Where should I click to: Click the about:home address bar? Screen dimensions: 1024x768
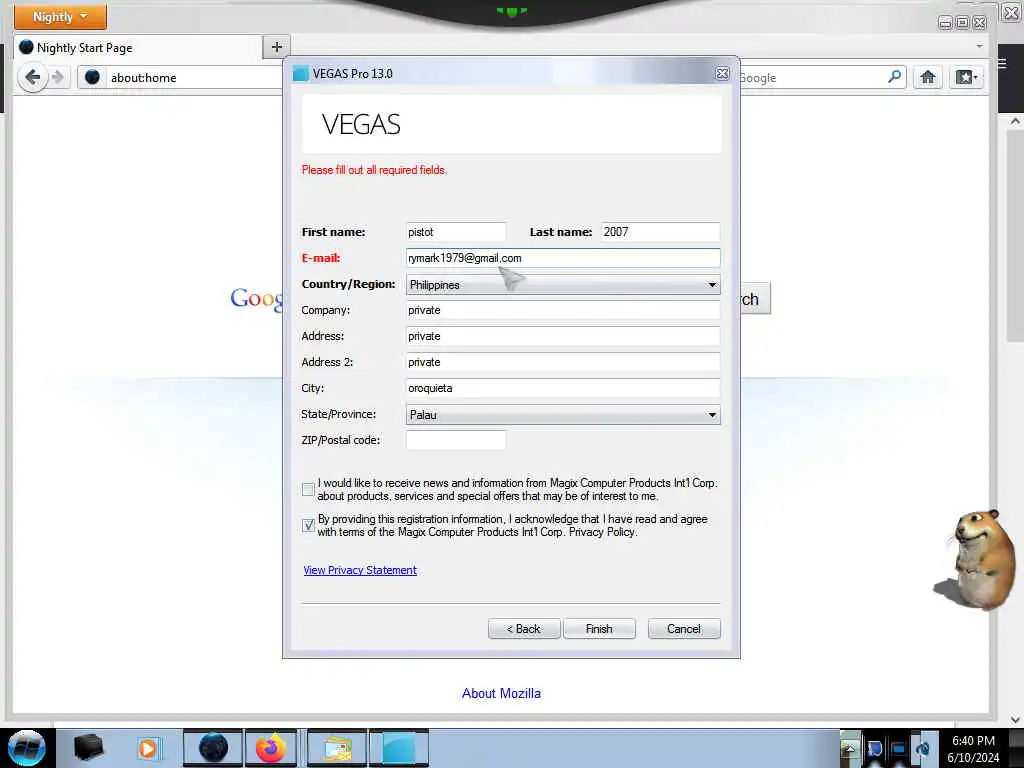(x=180, y=78)
